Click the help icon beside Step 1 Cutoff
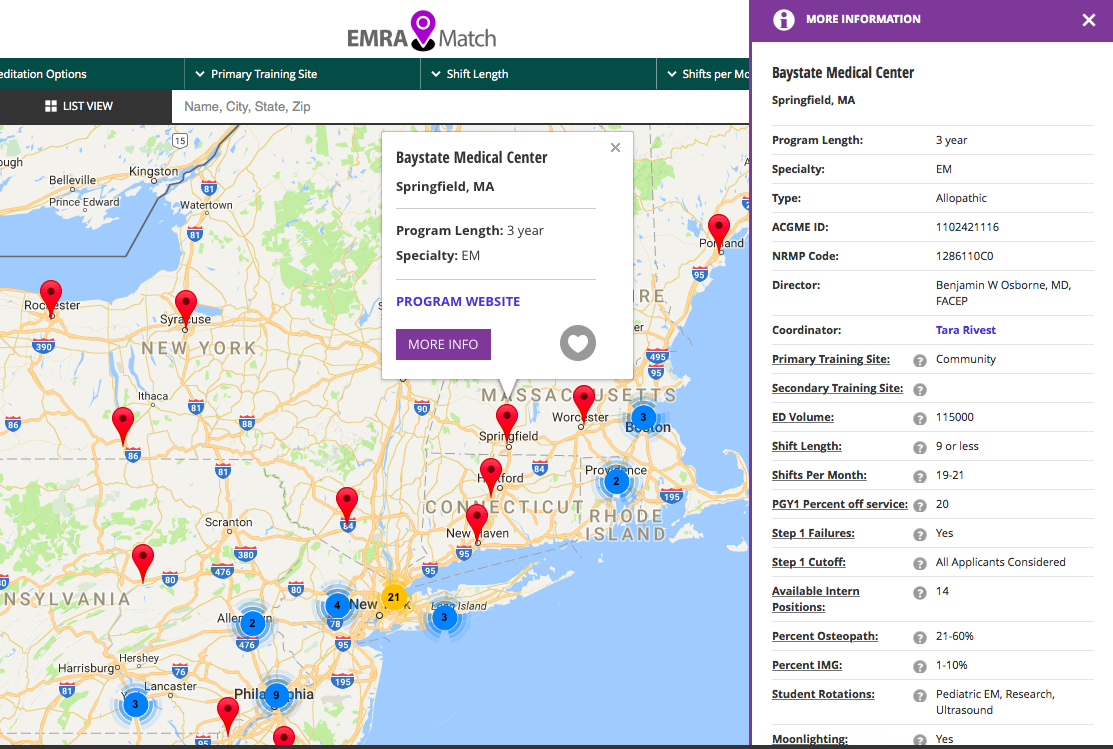Image resolution: width=1113 pixels, height=749 pixels. (920, 564)
